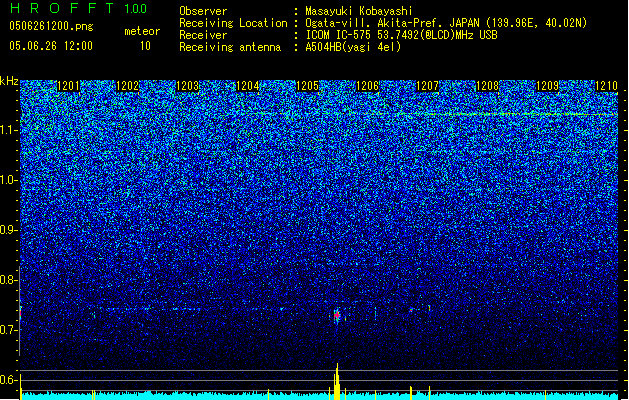The image size is (629, 400).
Task: Click the Receiver label
Action: 203,35
